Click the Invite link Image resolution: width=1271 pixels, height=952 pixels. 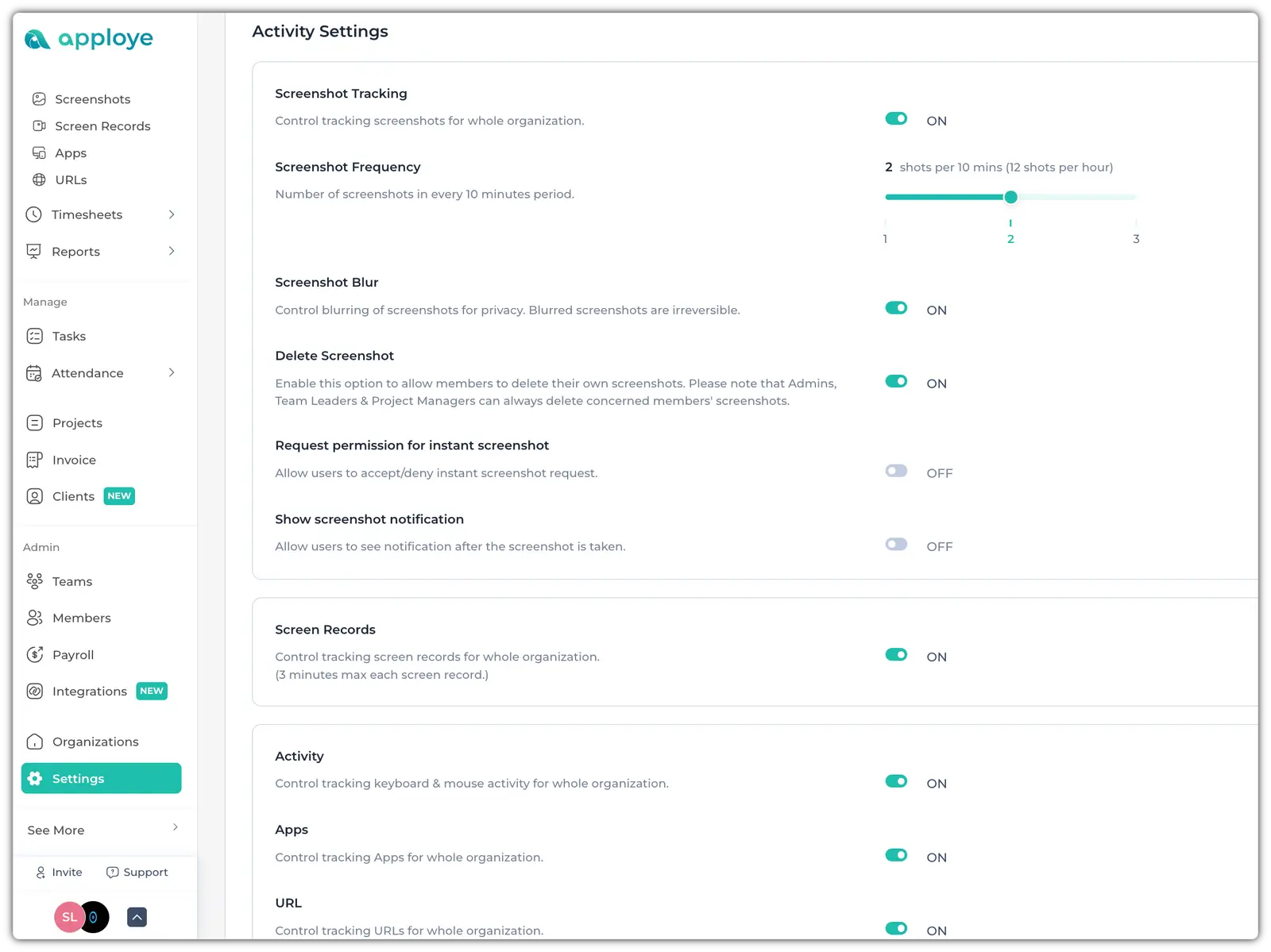click(x=60, y=873)
